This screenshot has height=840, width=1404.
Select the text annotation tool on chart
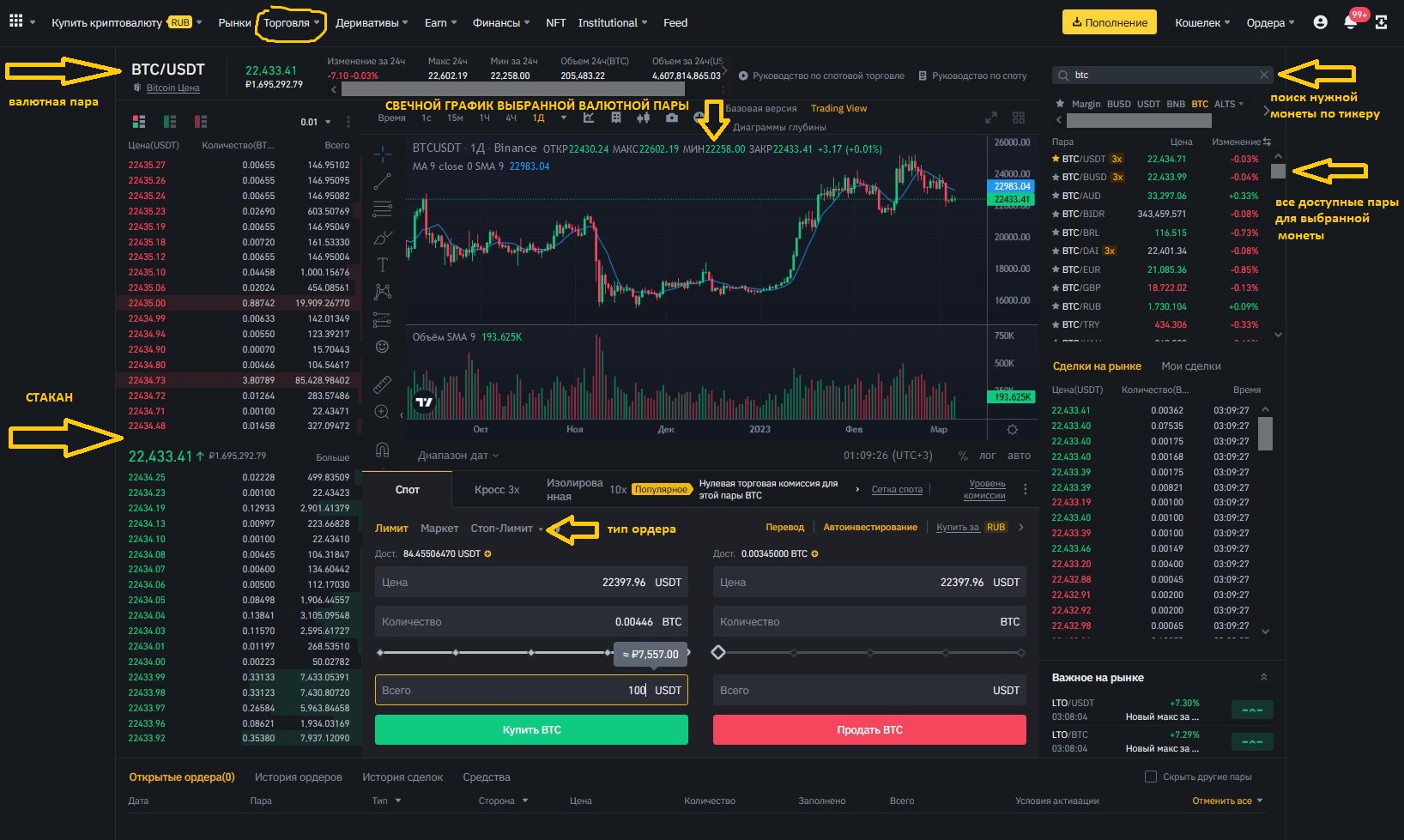(x=383, y=264)
